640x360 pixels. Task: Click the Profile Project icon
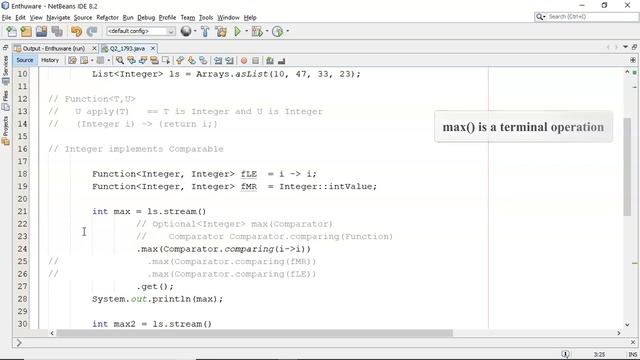278,31
